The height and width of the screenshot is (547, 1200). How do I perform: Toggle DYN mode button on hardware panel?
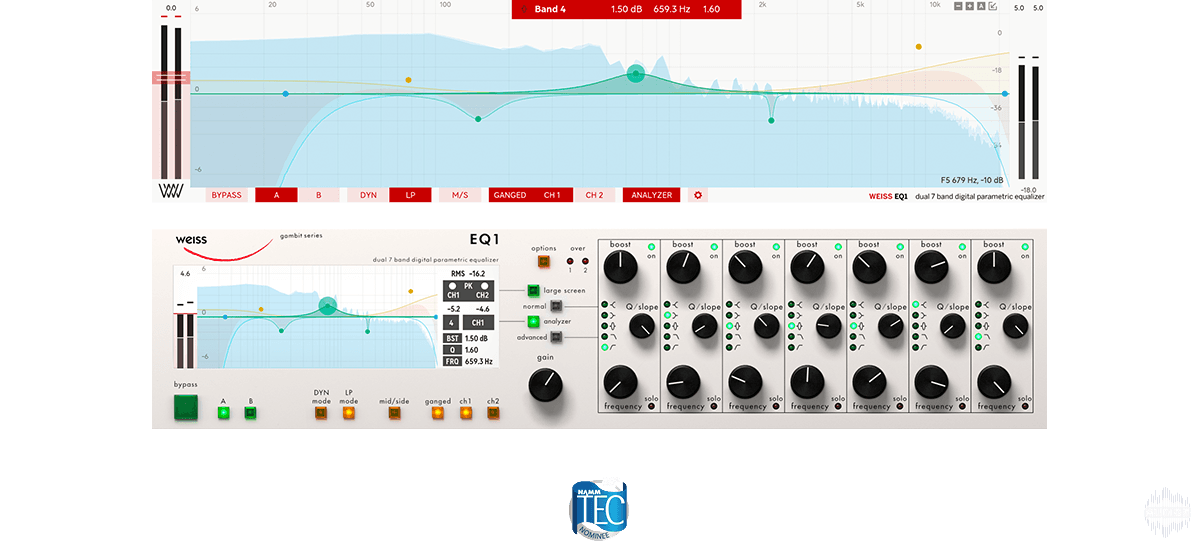click(321, 412)
